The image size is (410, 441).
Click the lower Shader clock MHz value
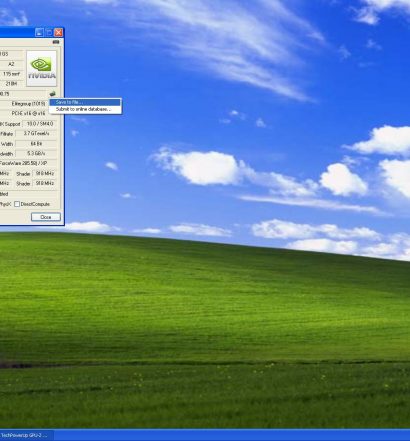pos(45,183)
